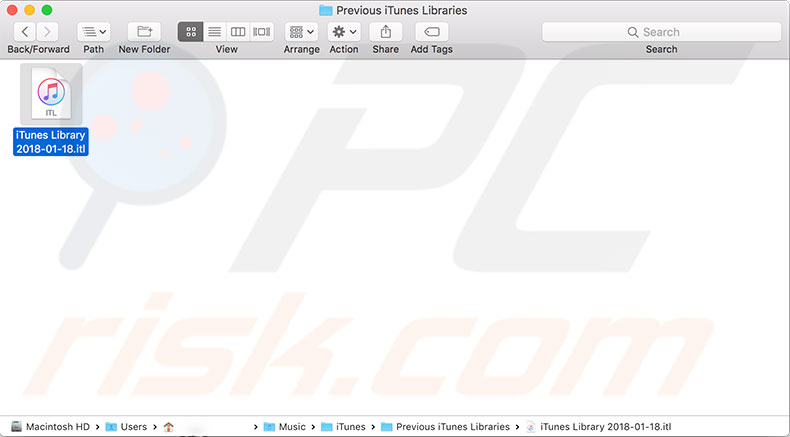Click iTunes folder in path bar
The width and height of the screenshot is (790, 437).
click(x=343, y=426)
